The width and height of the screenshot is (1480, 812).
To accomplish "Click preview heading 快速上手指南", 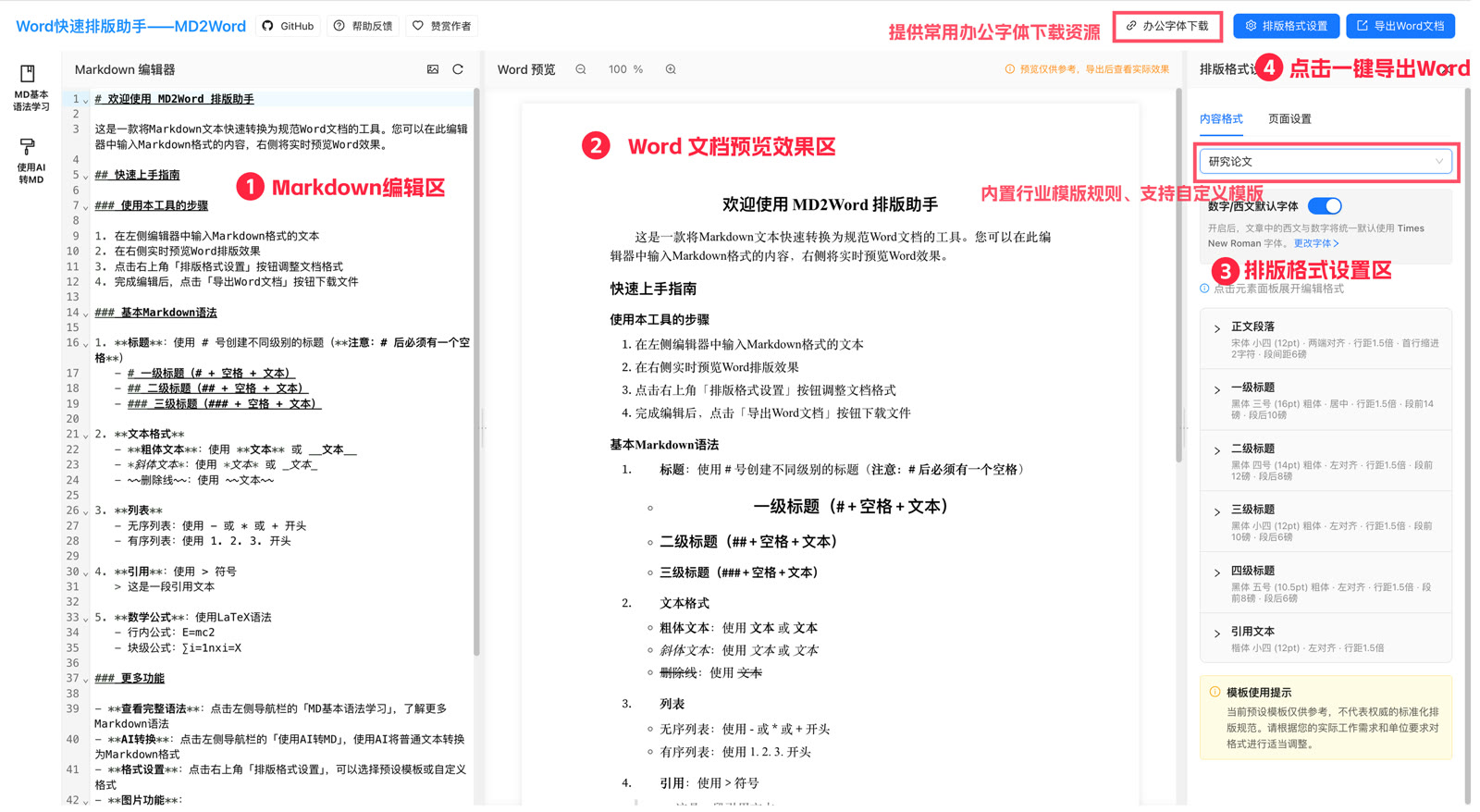I will pyautogui.click(x=653, y=289).
